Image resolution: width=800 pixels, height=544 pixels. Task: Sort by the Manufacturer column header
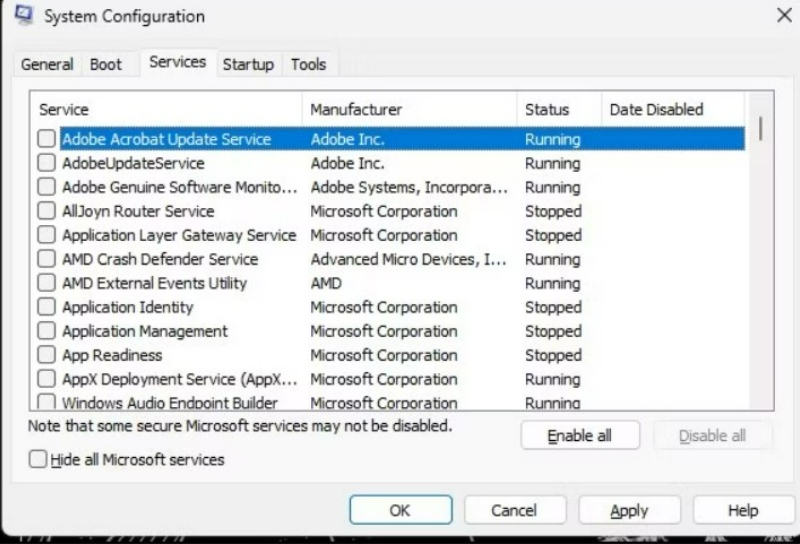coord(409,109)
